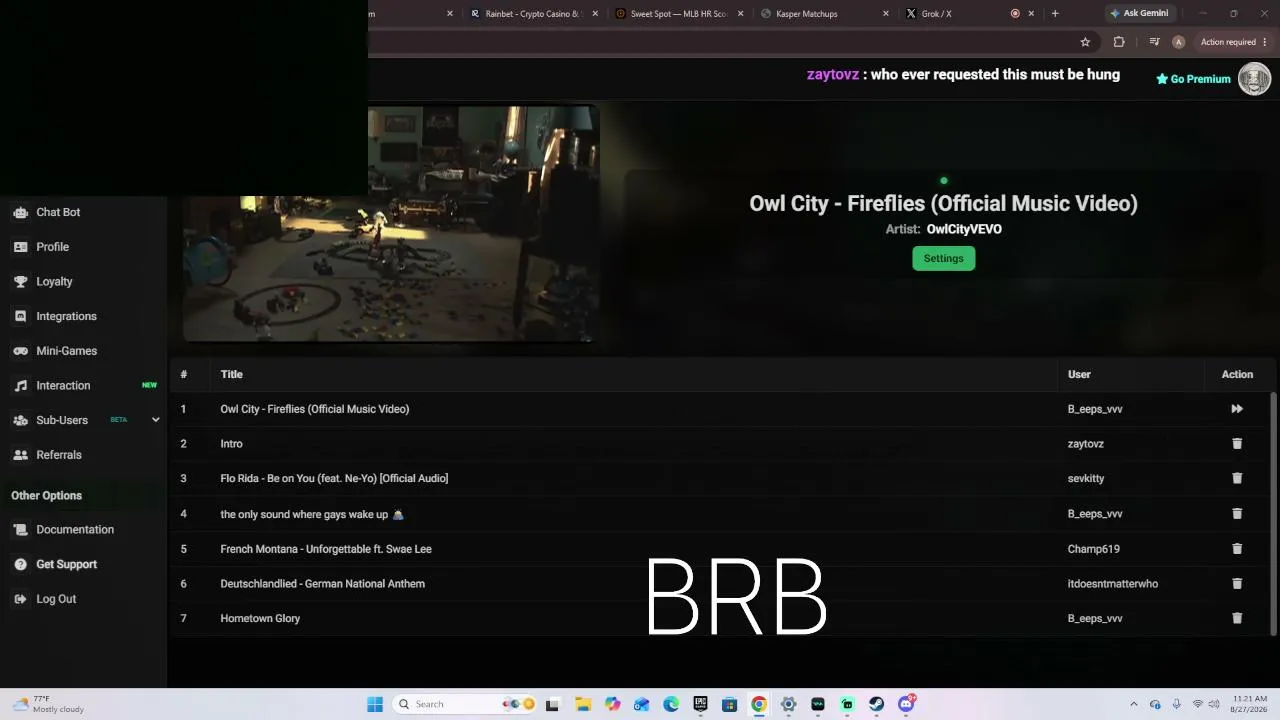Remove French Montana Unforgettable from the queue
The width and height of the screenshot is (1280, 720).
1237,549
